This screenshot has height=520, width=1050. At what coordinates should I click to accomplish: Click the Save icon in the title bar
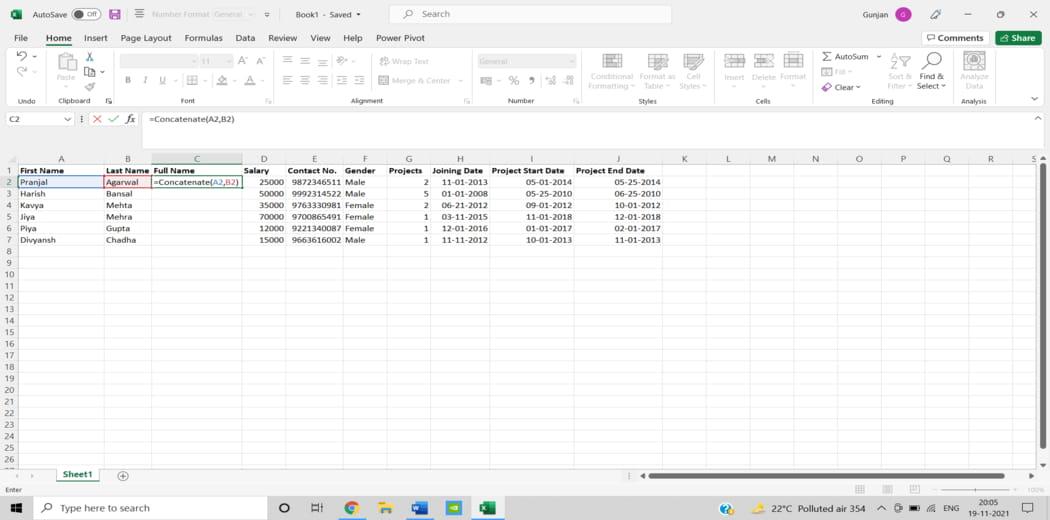(x=115, y=14)
